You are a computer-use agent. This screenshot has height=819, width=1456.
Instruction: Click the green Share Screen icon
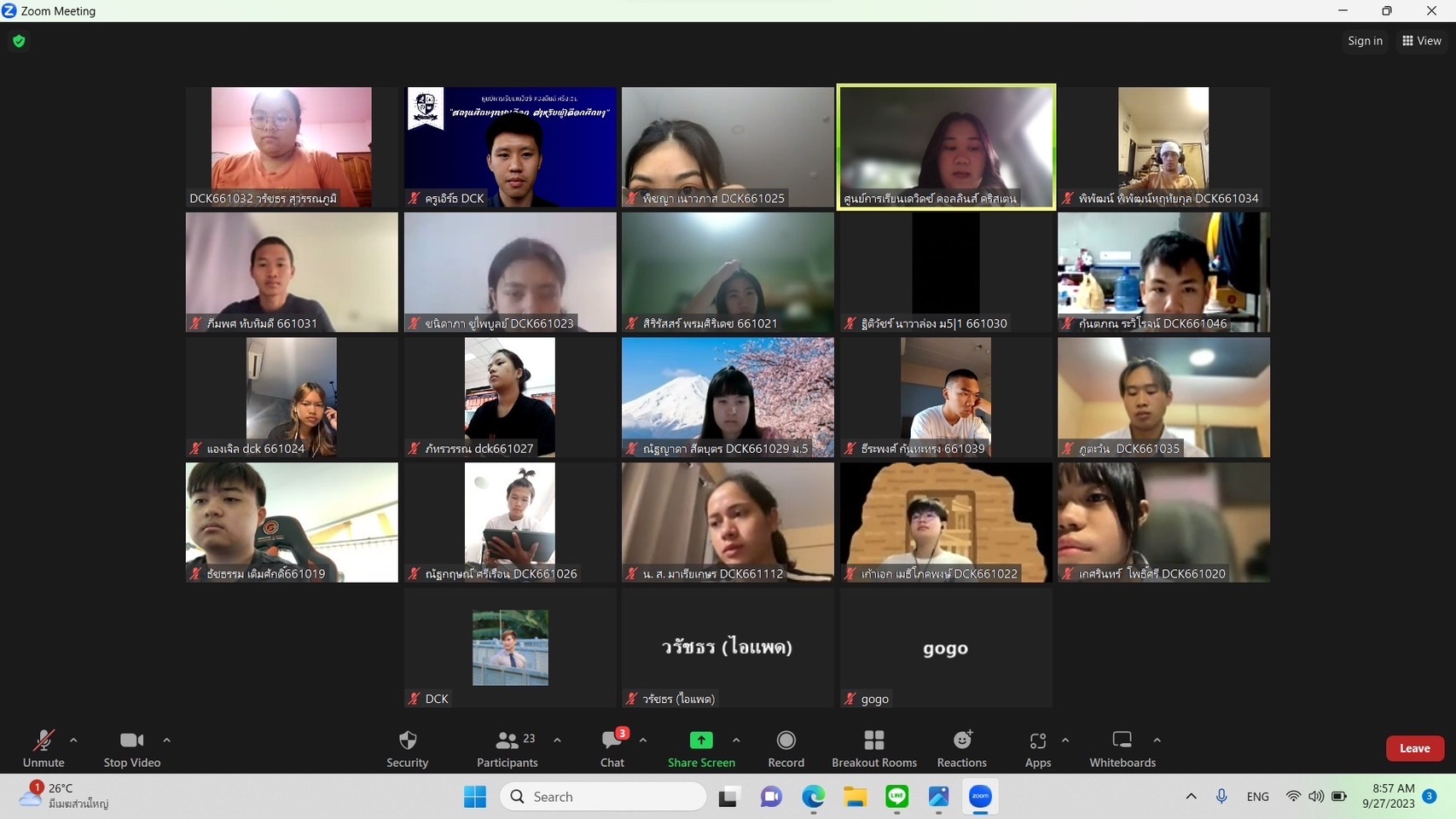coord(700,741)
